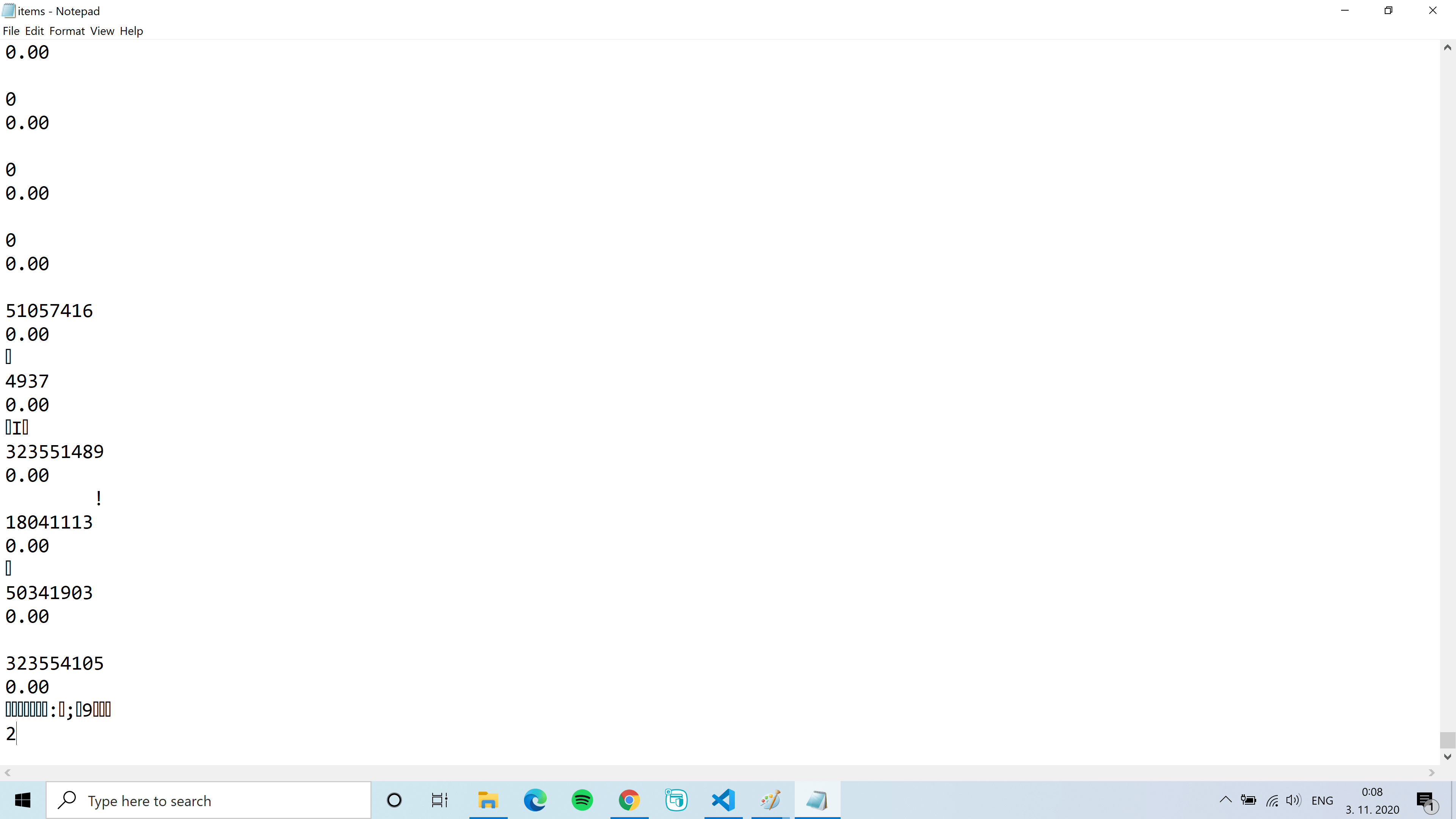1456x819 pixels.
Task: Open Task View on the taskbar
Action: 439,800
